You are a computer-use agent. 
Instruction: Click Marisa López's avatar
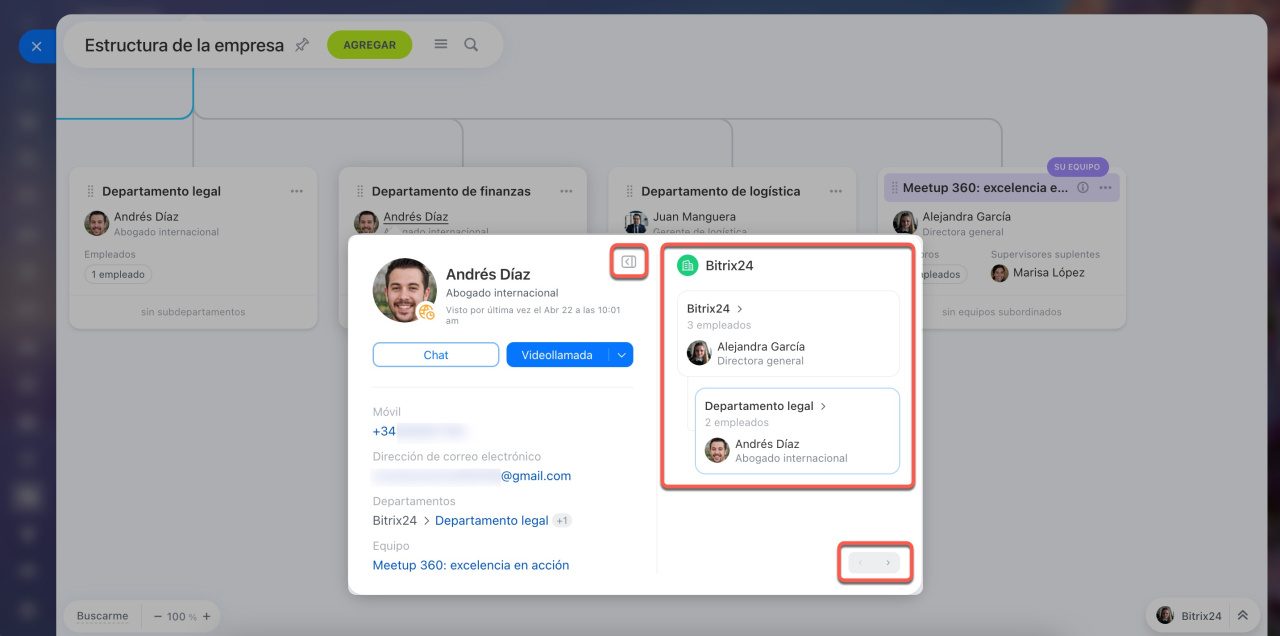pos(1000,273)
